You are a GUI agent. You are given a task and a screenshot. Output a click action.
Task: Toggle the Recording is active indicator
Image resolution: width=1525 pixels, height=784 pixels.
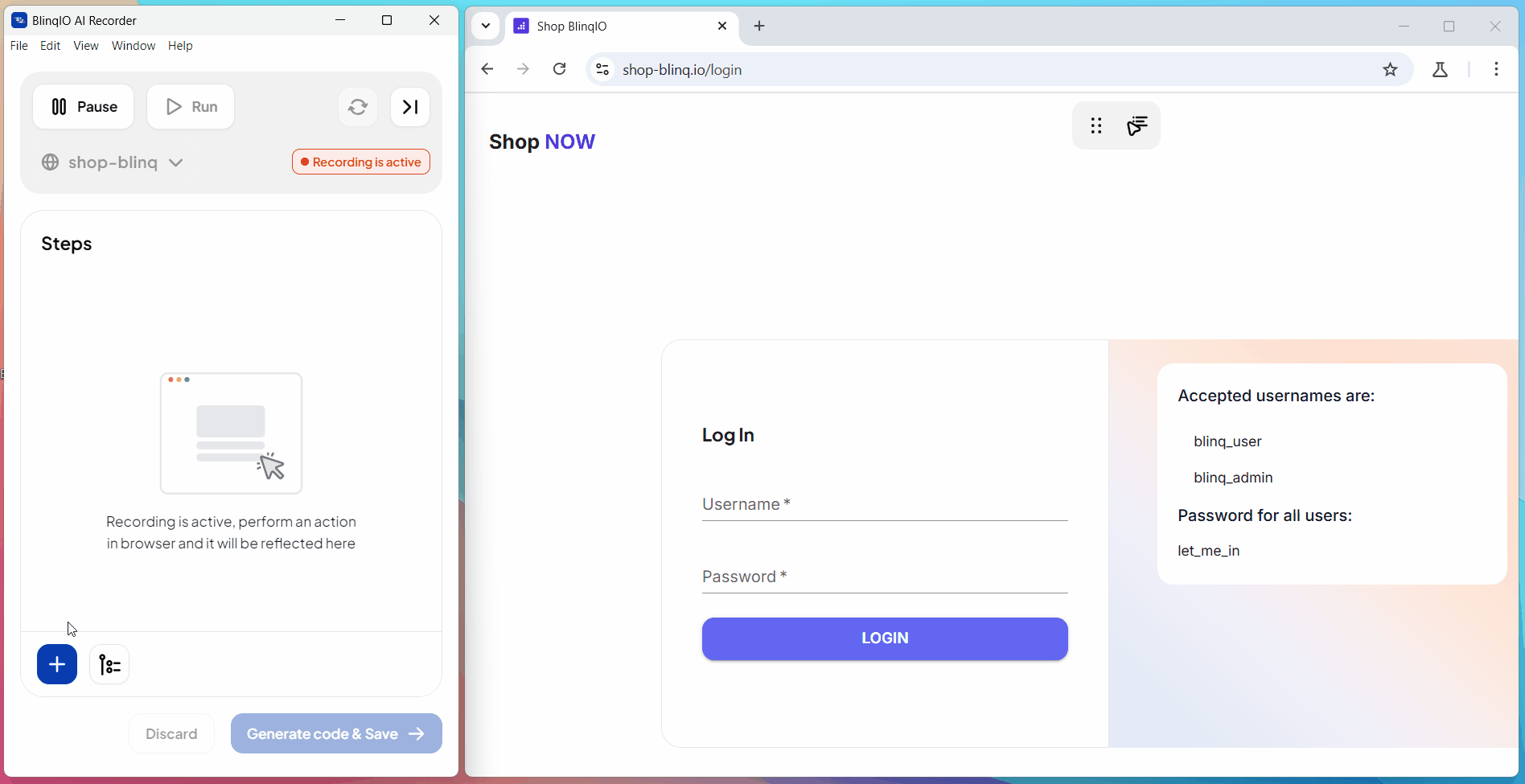(x=360, y=162)
